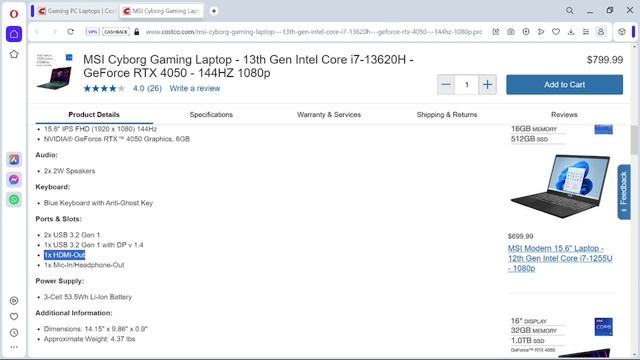
Task: Open Warranty & Services tab
Action: [x=329, y=115]
